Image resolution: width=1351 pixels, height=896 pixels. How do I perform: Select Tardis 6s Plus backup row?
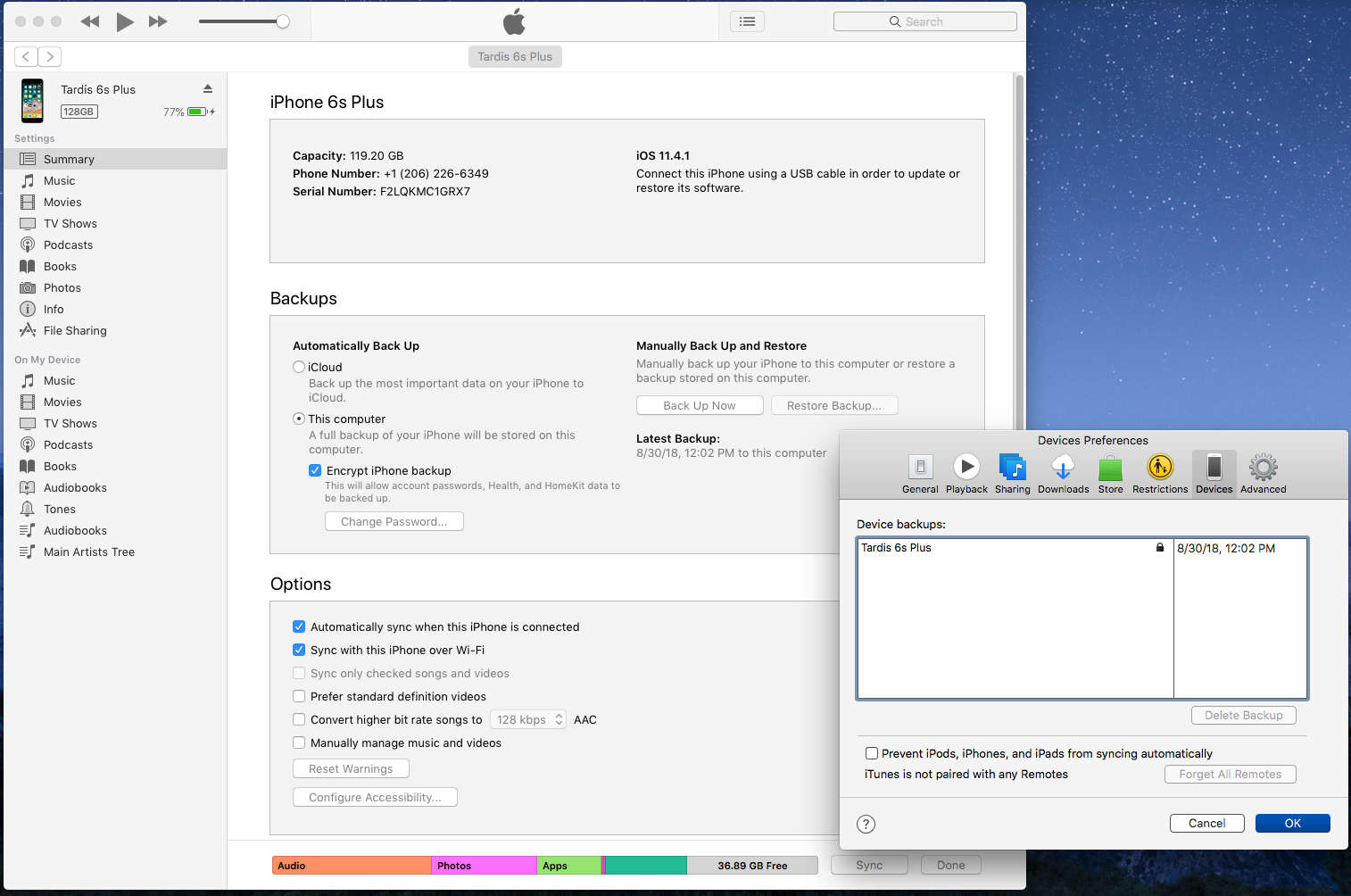tap(1082, 548)
